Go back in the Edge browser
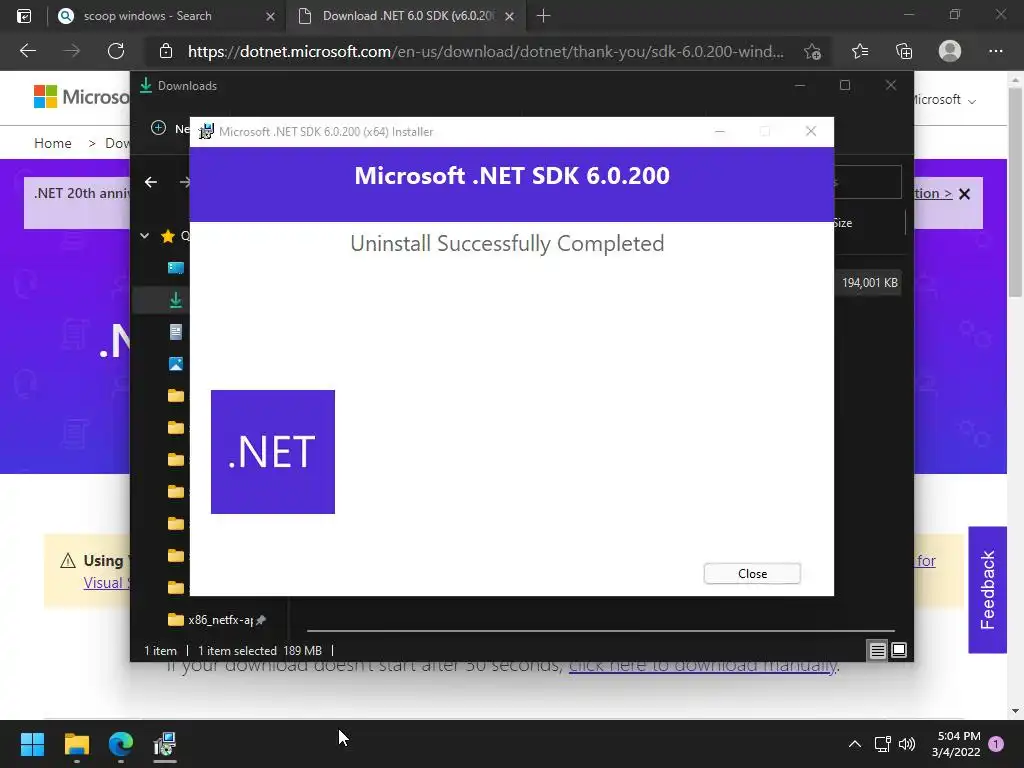This screenshot has height=768, width=1024. [28, 51]
